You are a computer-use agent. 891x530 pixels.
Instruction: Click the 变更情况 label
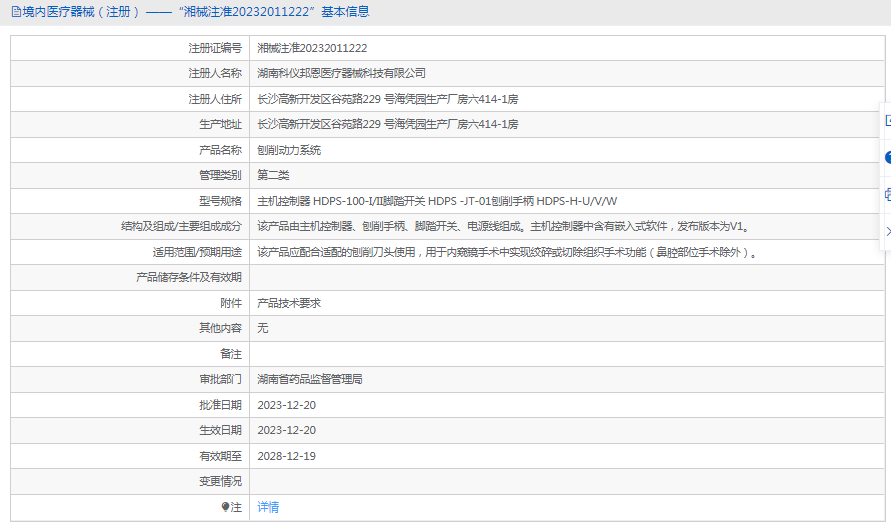coord(220,481)
